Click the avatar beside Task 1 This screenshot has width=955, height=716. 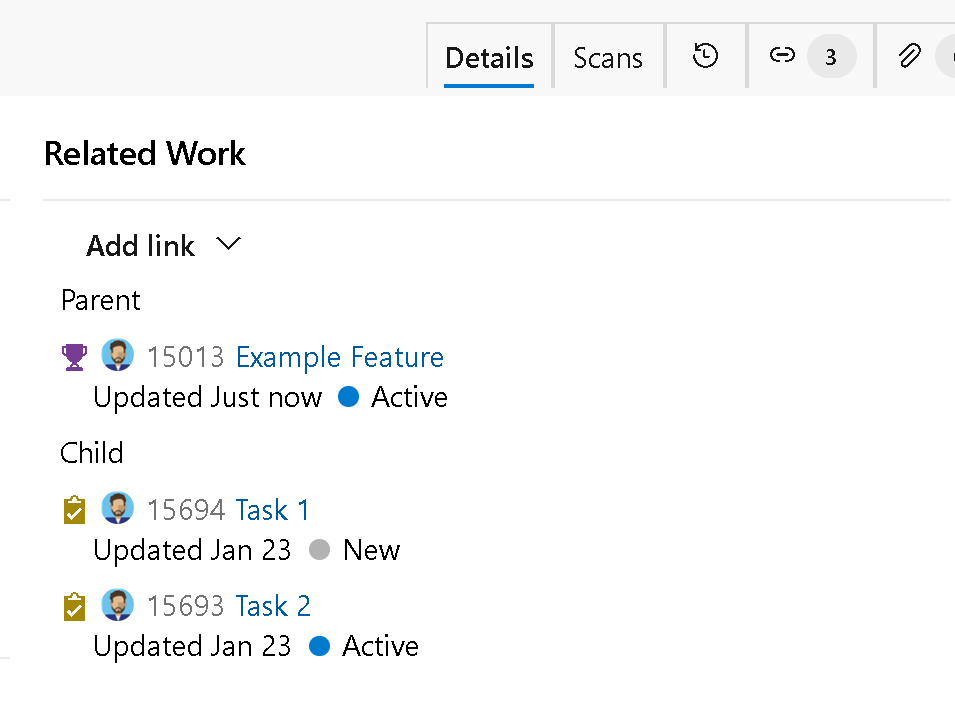[118, 508]
